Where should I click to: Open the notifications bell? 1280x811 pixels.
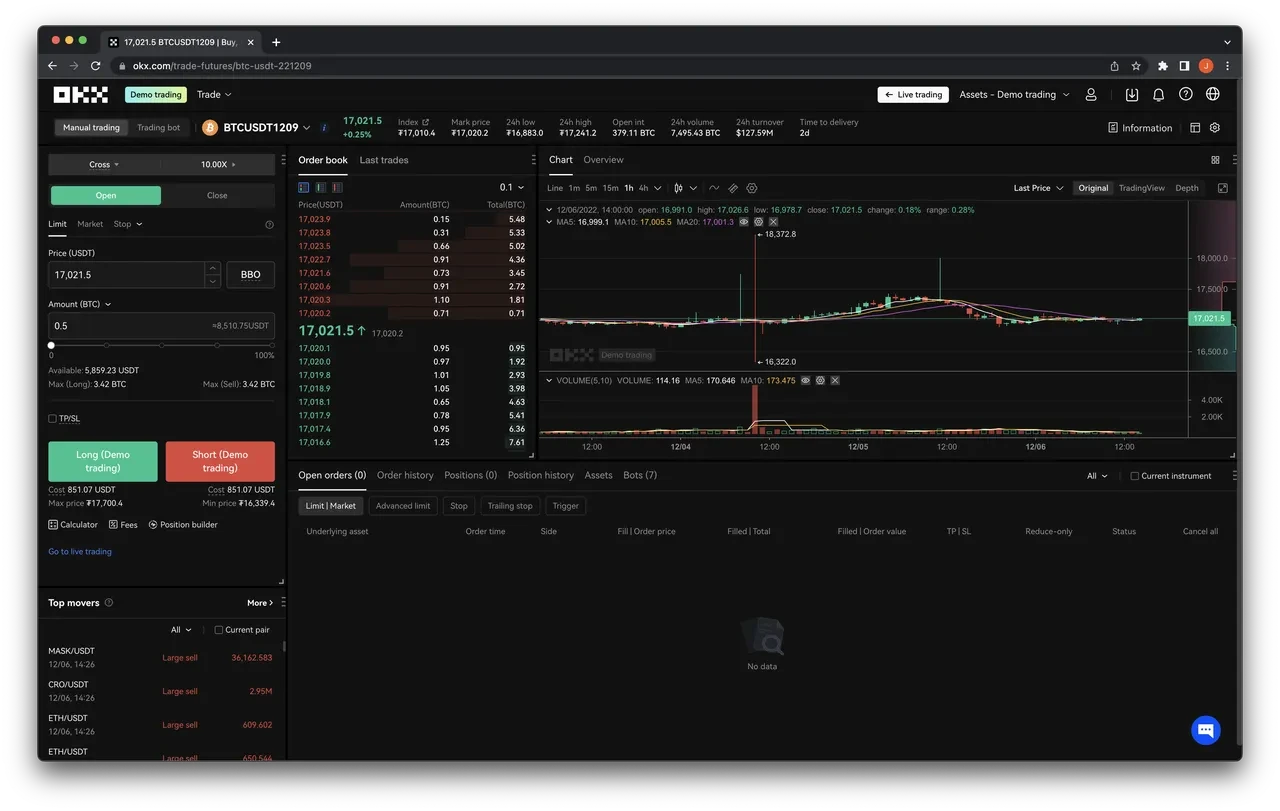click(x=1158, y=94)
